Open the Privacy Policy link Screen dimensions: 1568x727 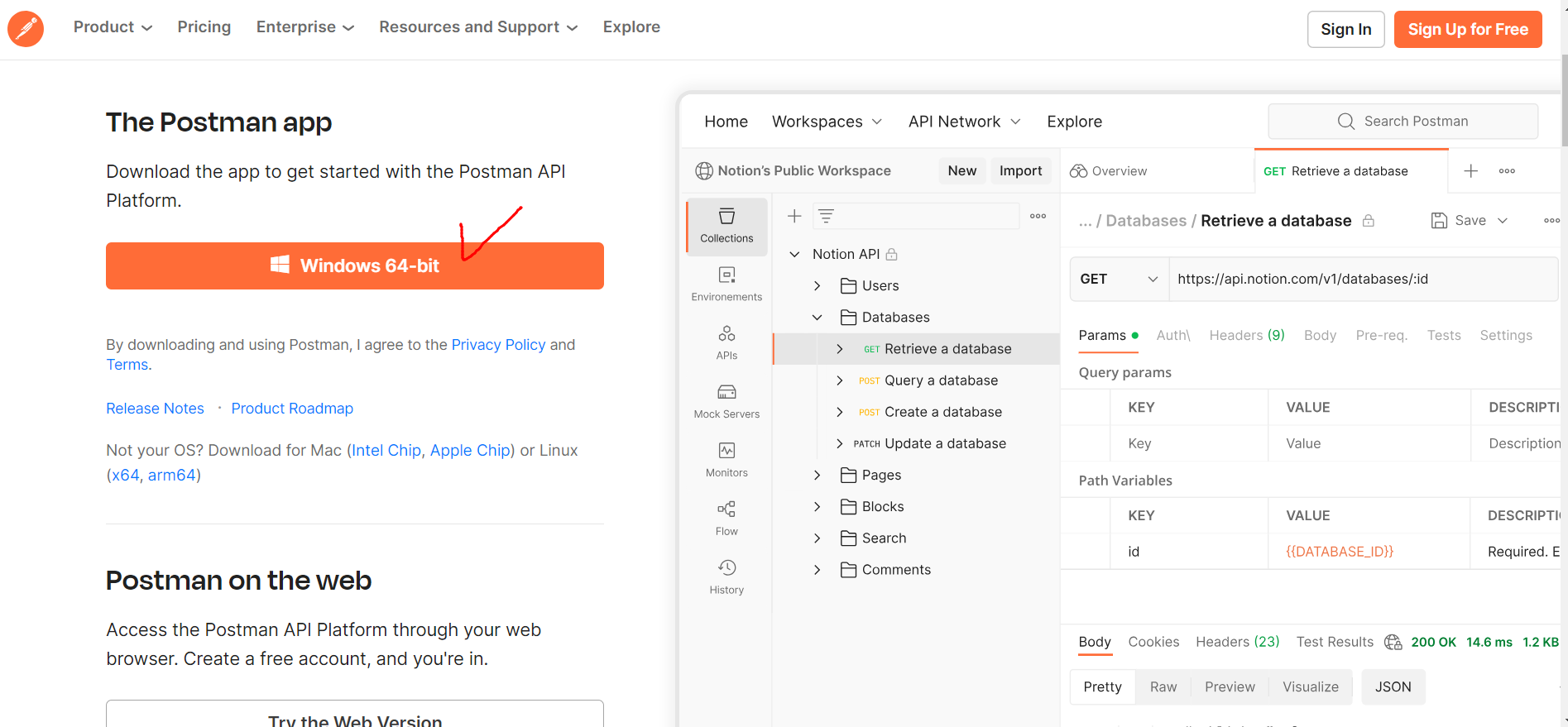click(x=498, y=345)
